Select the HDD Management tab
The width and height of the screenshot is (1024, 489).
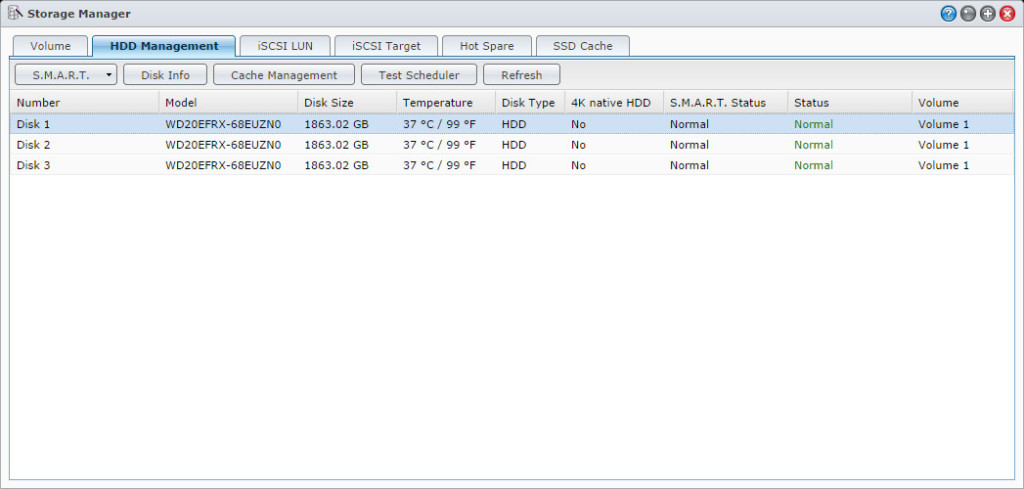[164, 46]
